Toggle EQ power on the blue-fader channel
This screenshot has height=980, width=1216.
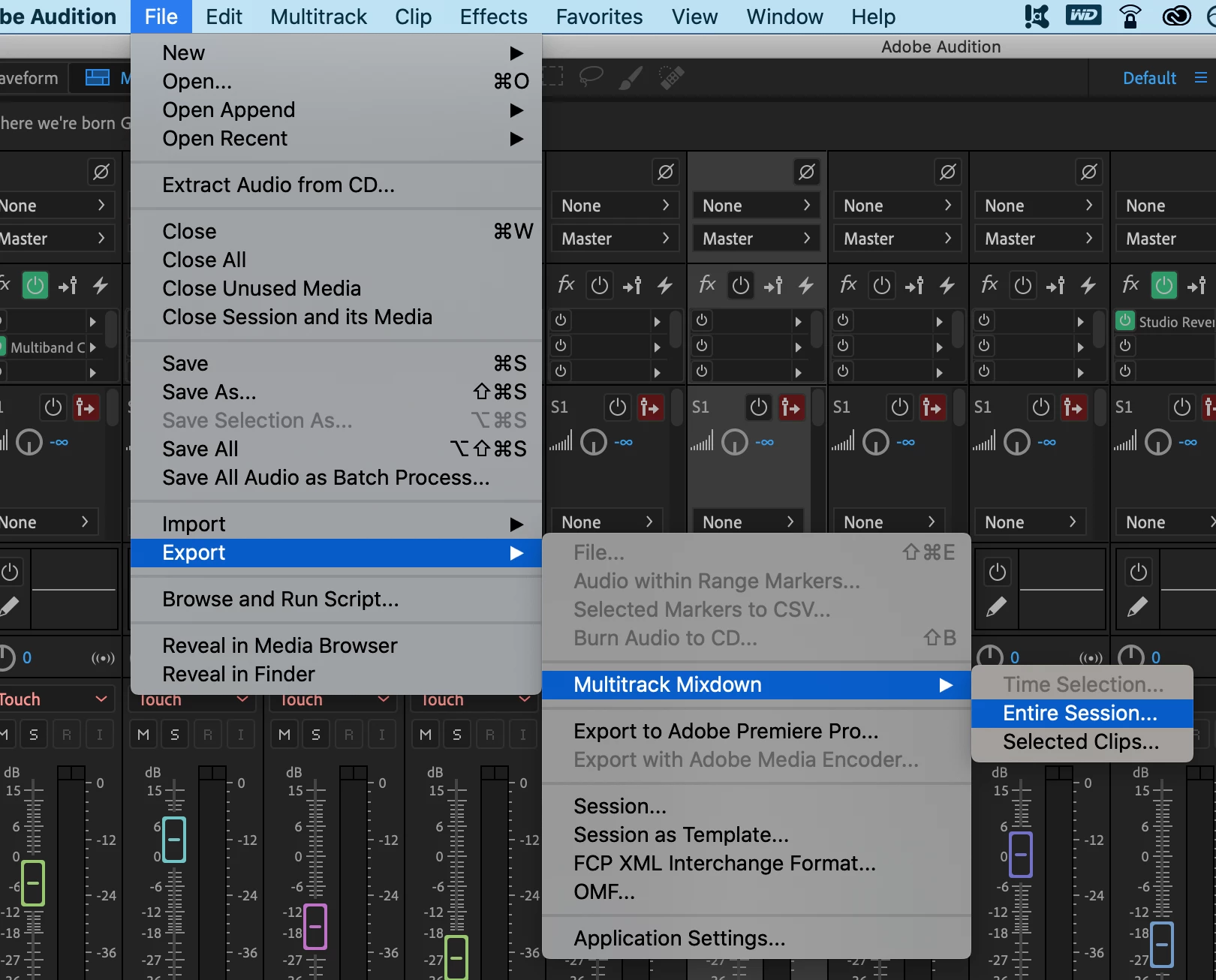(x=1138, y=572)
